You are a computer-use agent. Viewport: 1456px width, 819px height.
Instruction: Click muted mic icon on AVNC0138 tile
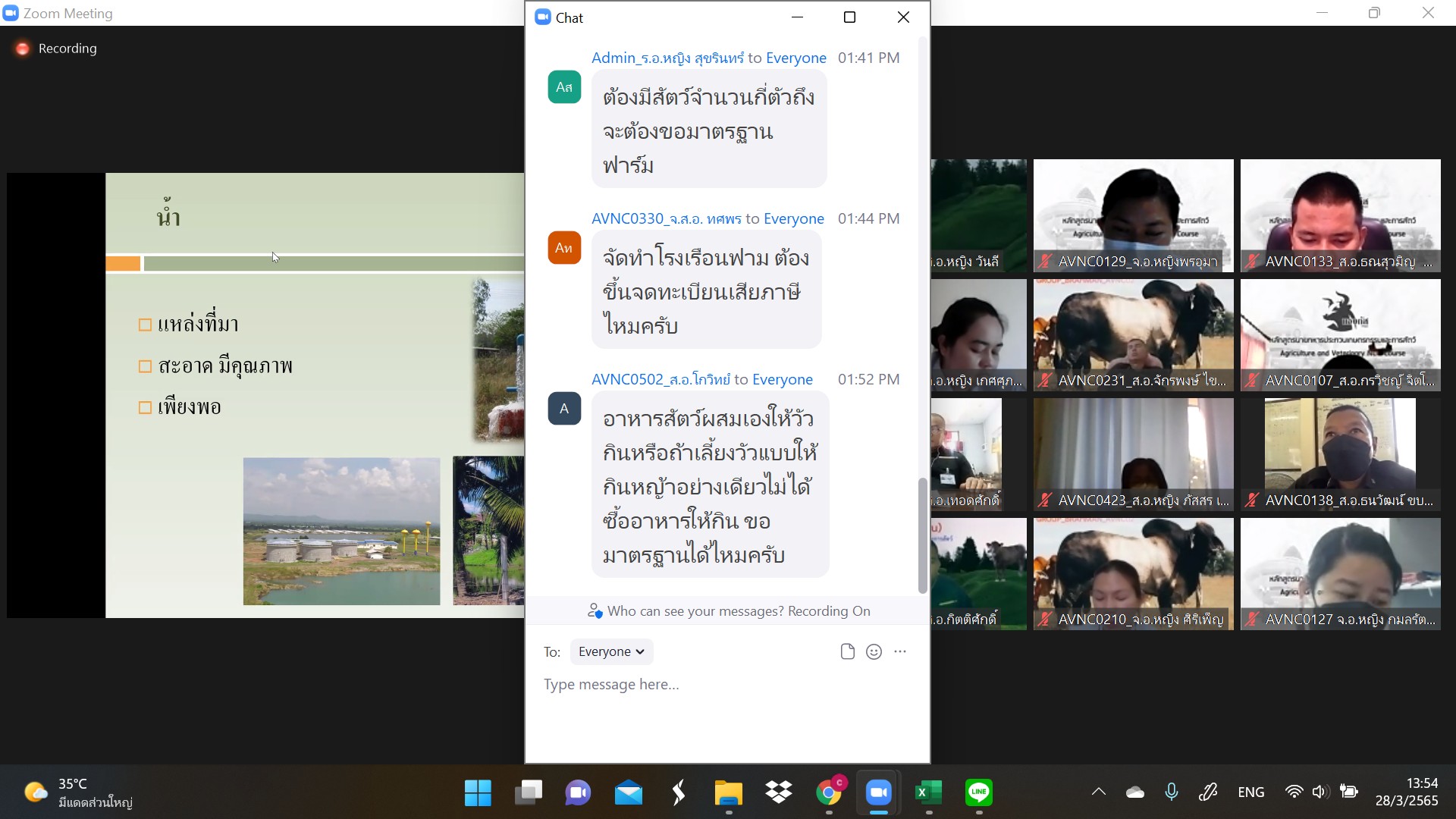coord(1253,500)
